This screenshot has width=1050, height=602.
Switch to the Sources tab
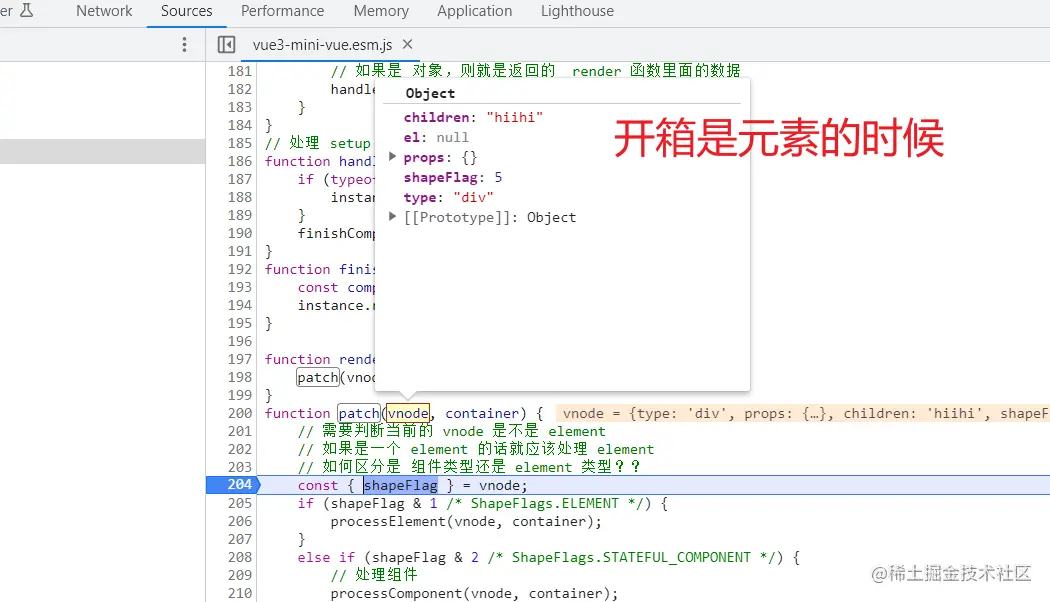tap(186, 11)
